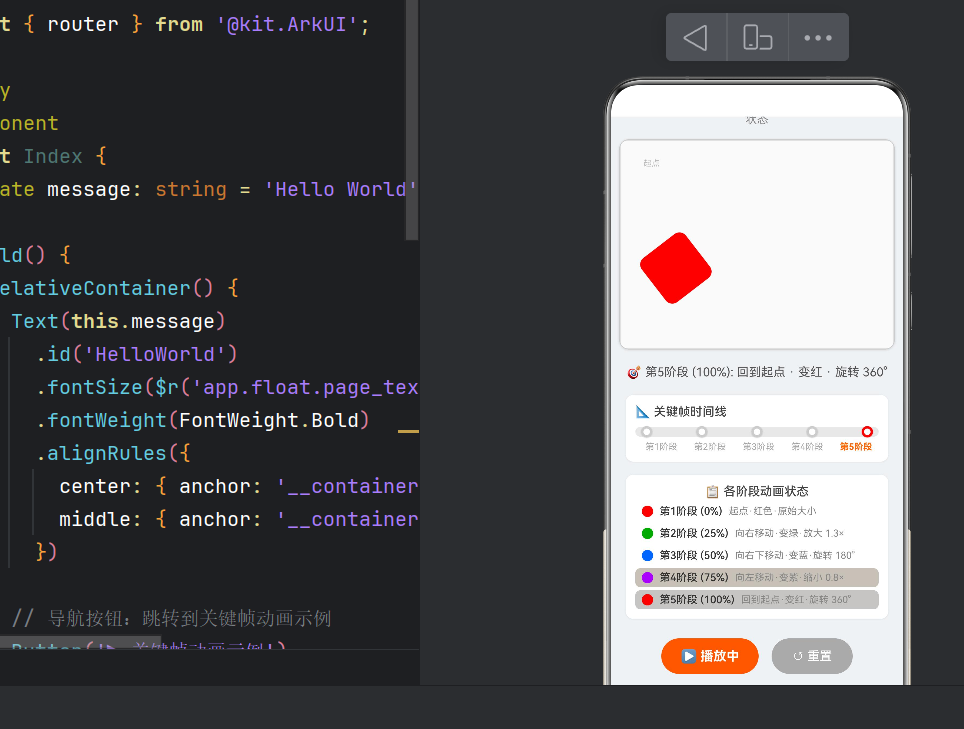Screen dimensions: 964x729
Task: Click the Text(this.message) code line
Action: [119, 321]
